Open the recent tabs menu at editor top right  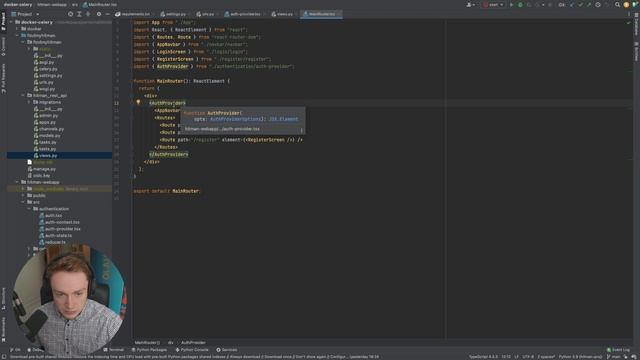tap(629, 14)
